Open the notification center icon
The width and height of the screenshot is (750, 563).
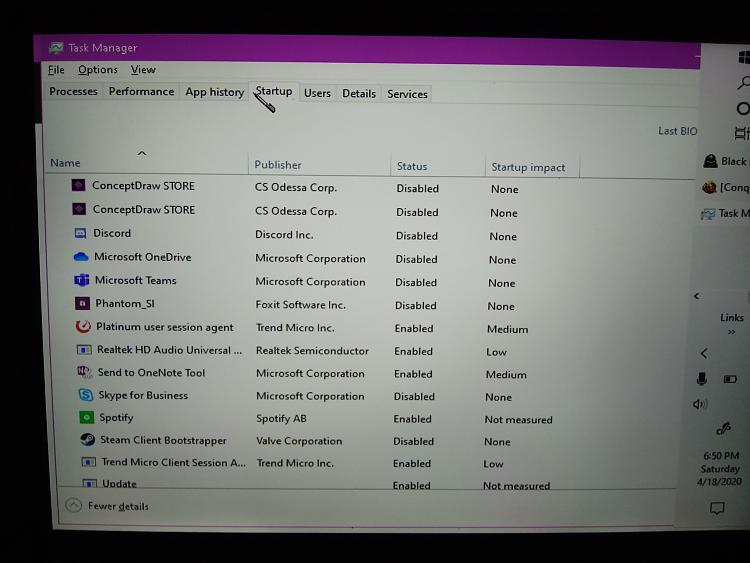(x=717, y=508)
